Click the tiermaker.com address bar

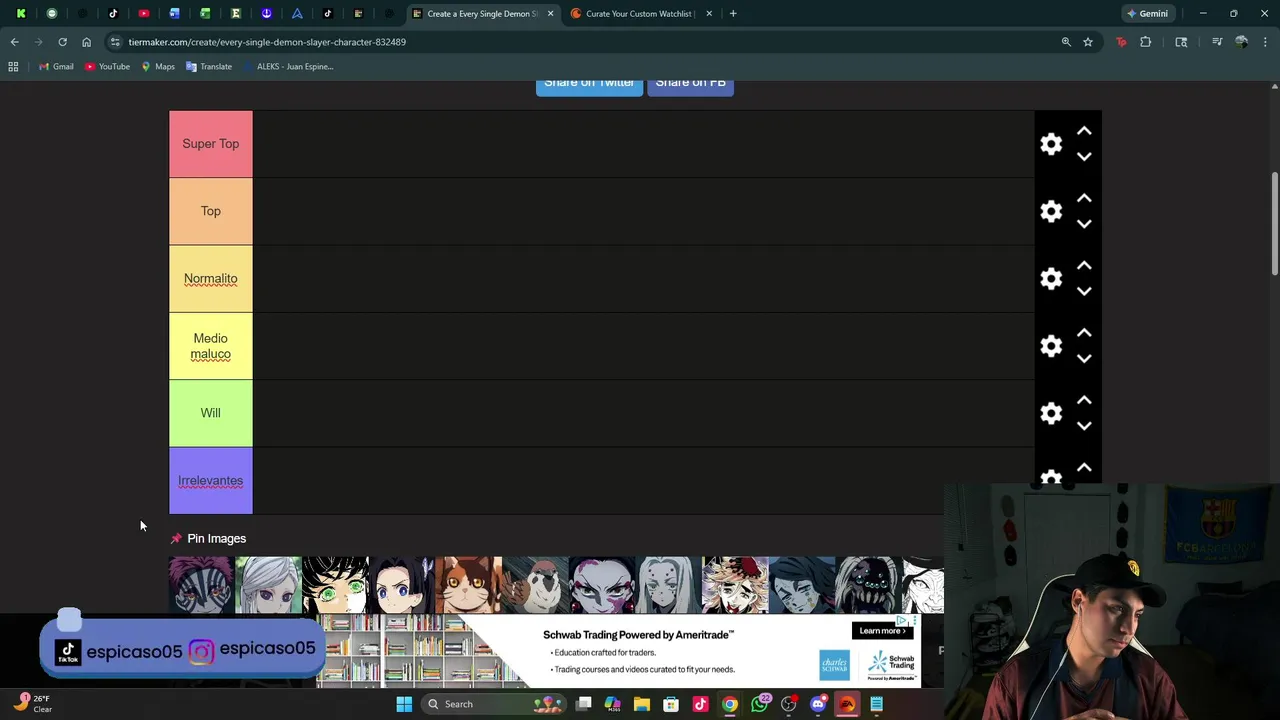[580, 42]
